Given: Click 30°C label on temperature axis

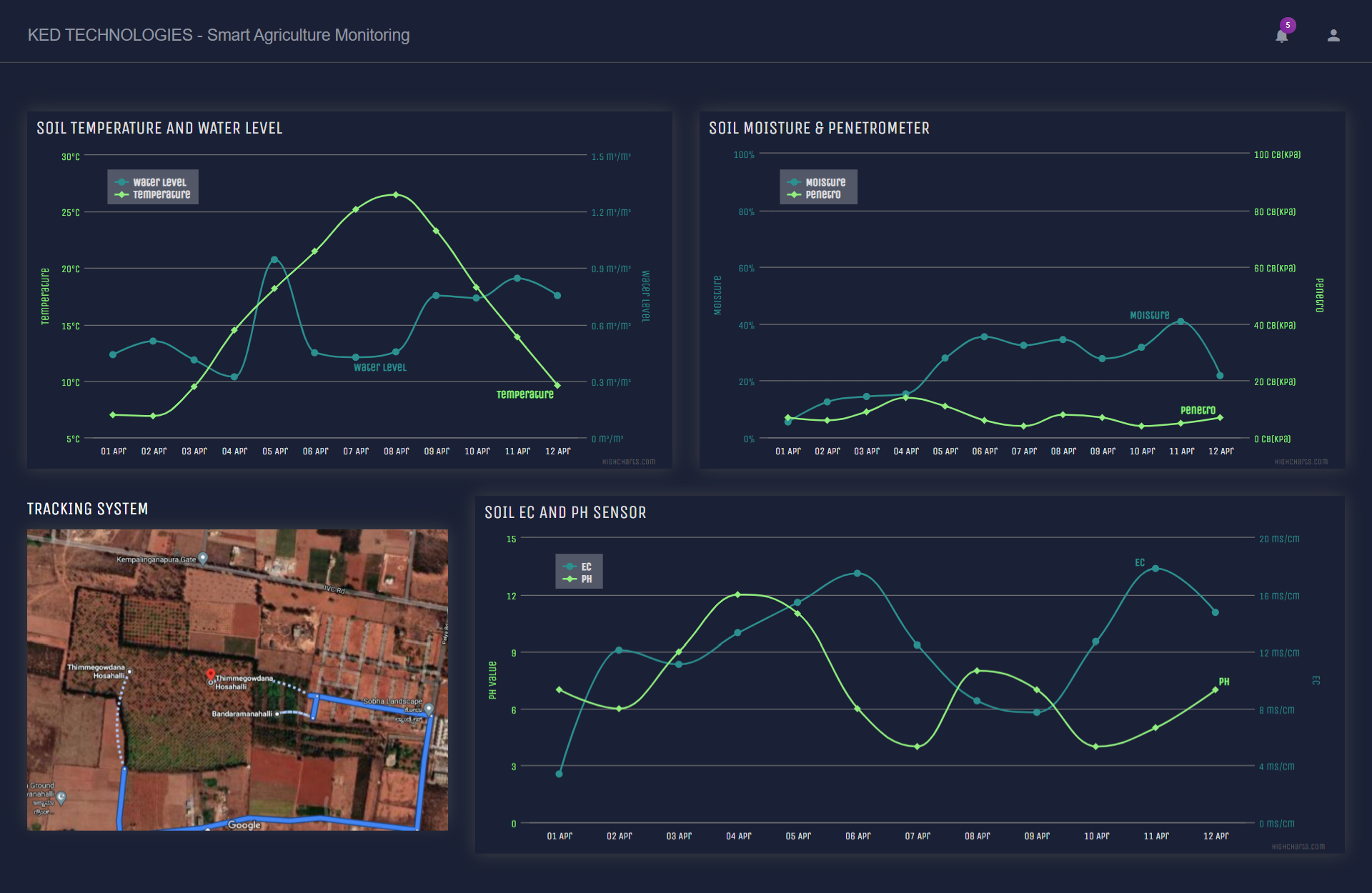Looking at the screenshot, I should pos(71,156).
